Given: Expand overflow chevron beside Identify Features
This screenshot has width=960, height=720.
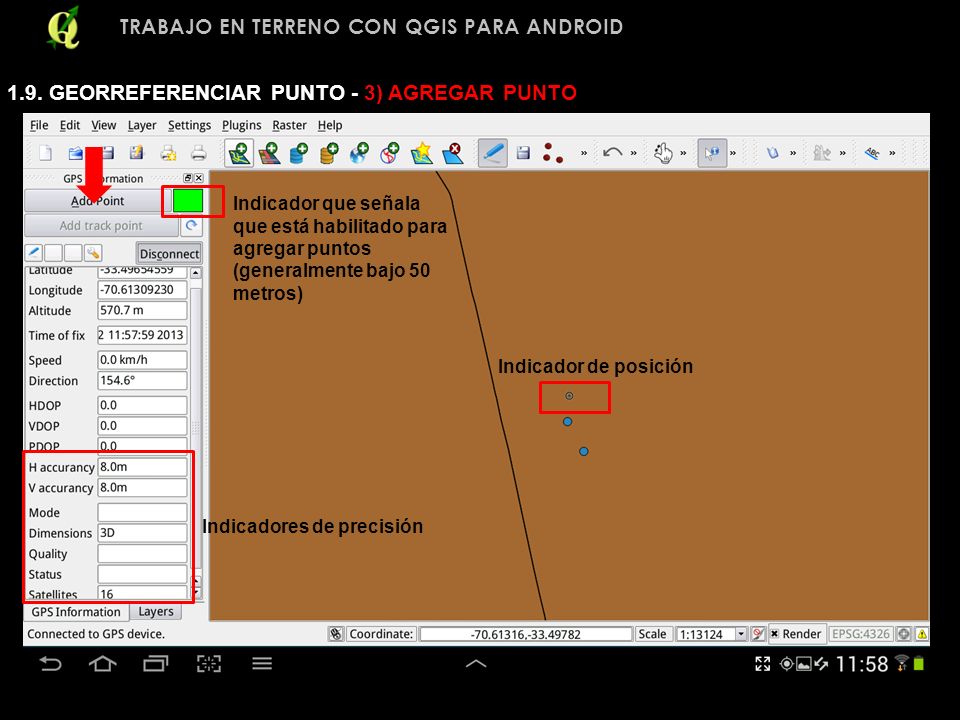Looking at the screenshot, I should pyautogui.click(x=733, y=153).
